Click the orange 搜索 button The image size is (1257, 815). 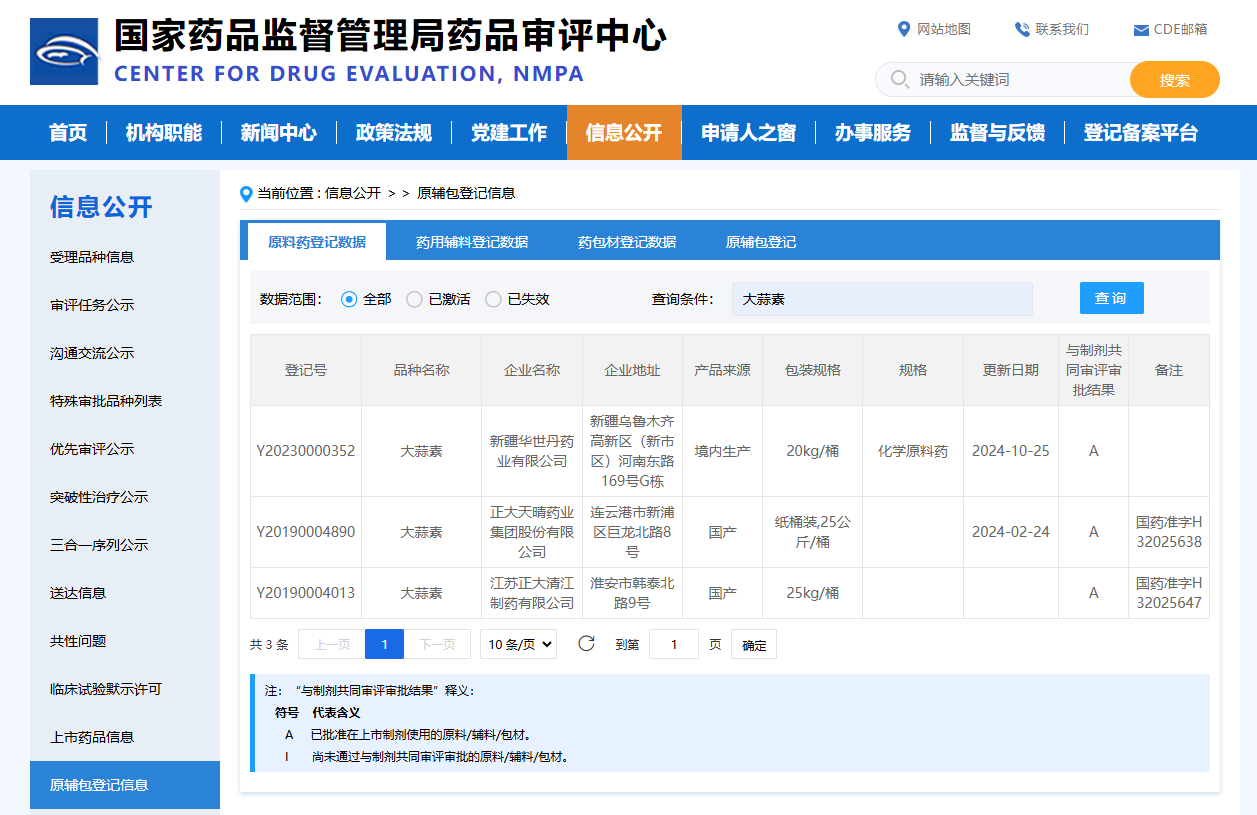[x=1174, y=80]
